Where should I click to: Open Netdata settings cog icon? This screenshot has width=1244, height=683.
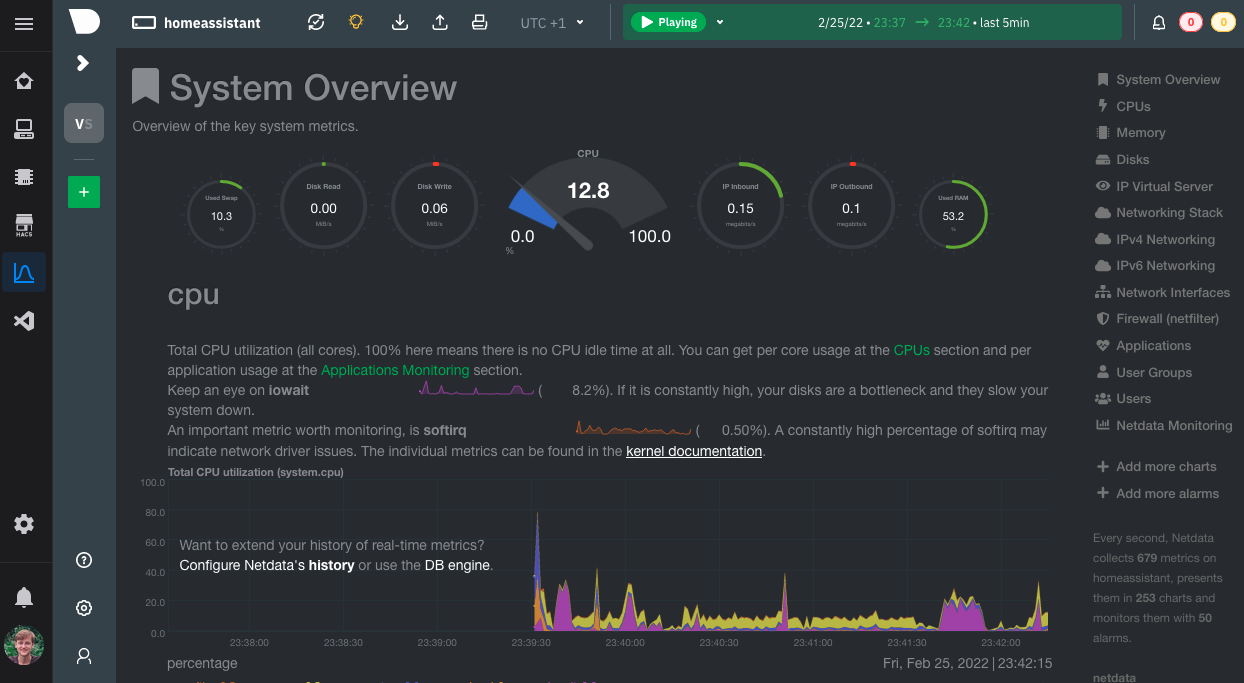click(x=84, y=608)
